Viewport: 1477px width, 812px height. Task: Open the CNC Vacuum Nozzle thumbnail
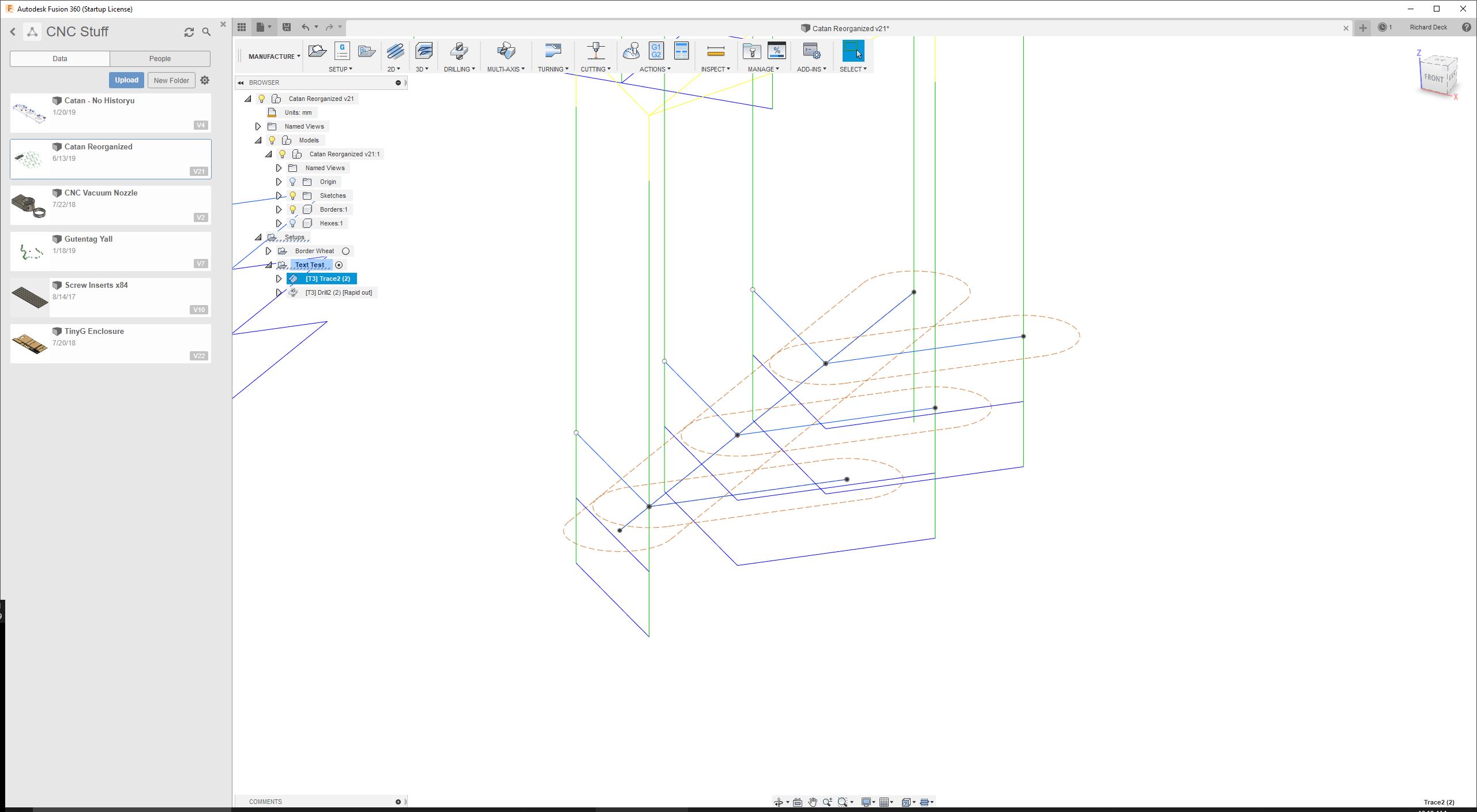(x=29, y=205)
